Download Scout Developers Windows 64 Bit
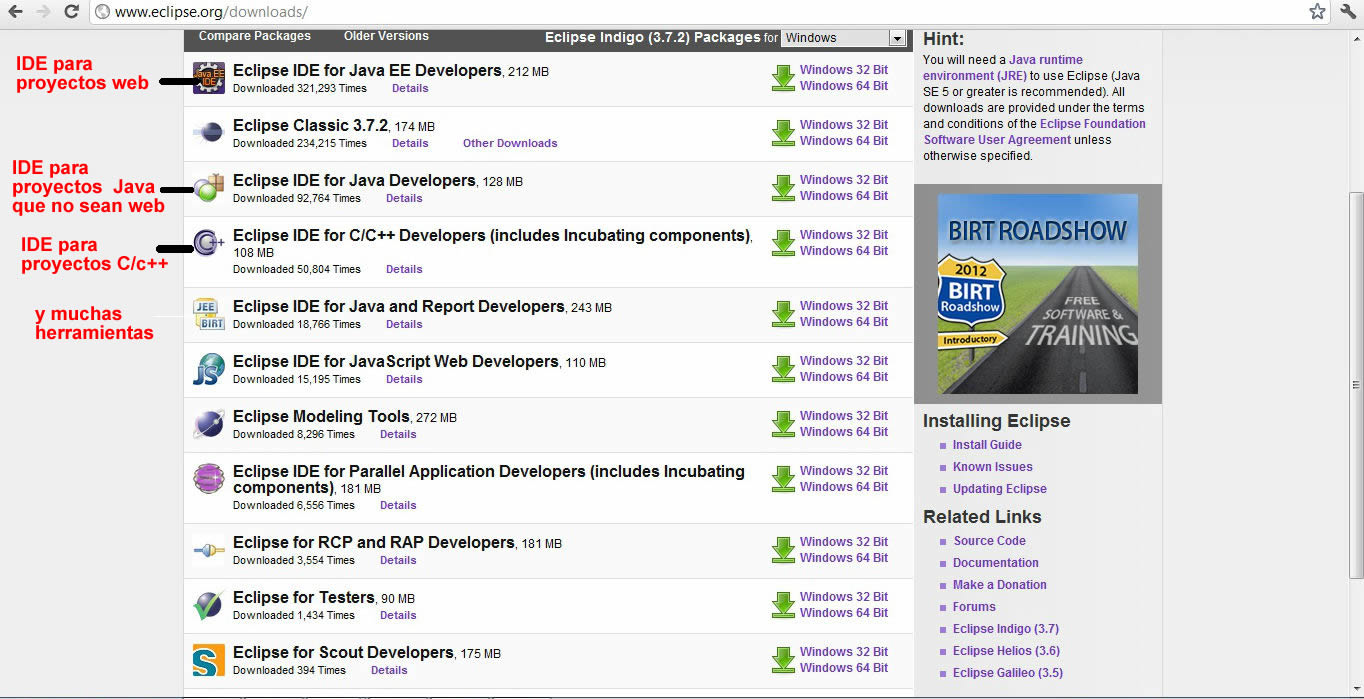Image resolution: width=1364 pixels, height=699 pixels. [x=844, y=668]
